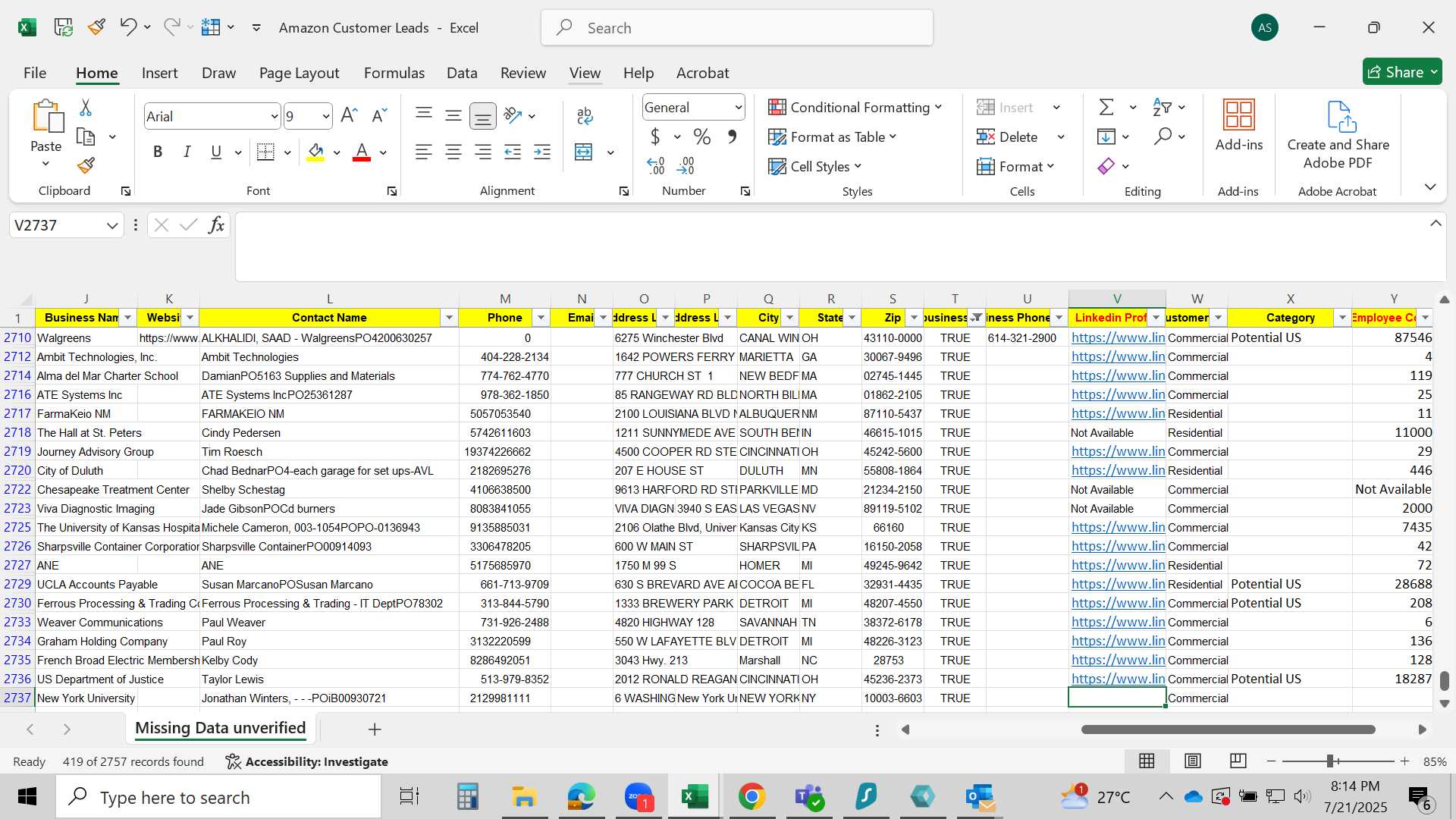Click the Clear eraser icon
1456x819 pixels.
(x=1106, y=166)
